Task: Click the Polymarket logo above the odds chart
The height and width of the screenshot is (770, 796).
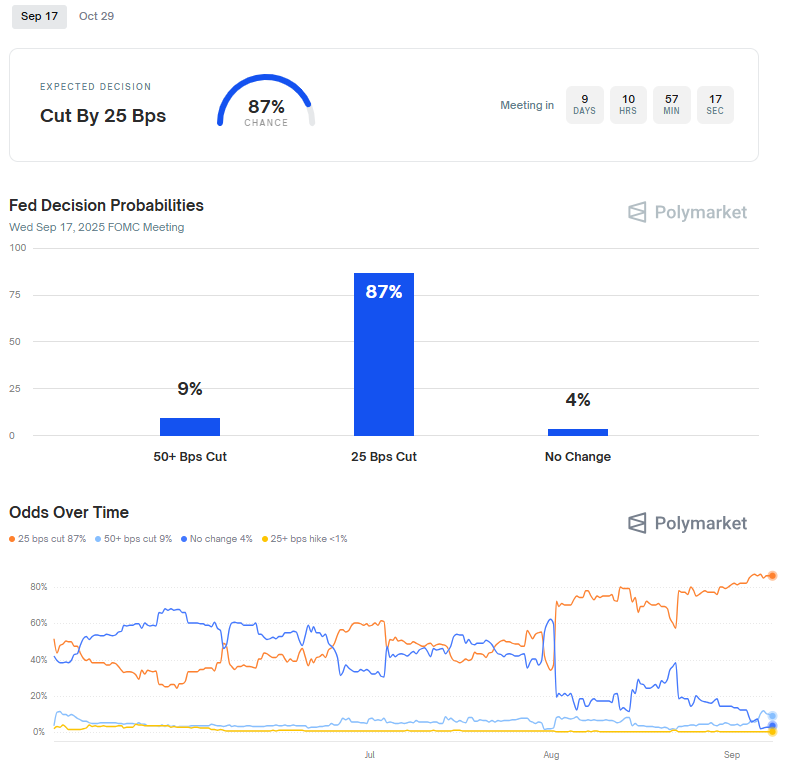Action: (687, 523)
